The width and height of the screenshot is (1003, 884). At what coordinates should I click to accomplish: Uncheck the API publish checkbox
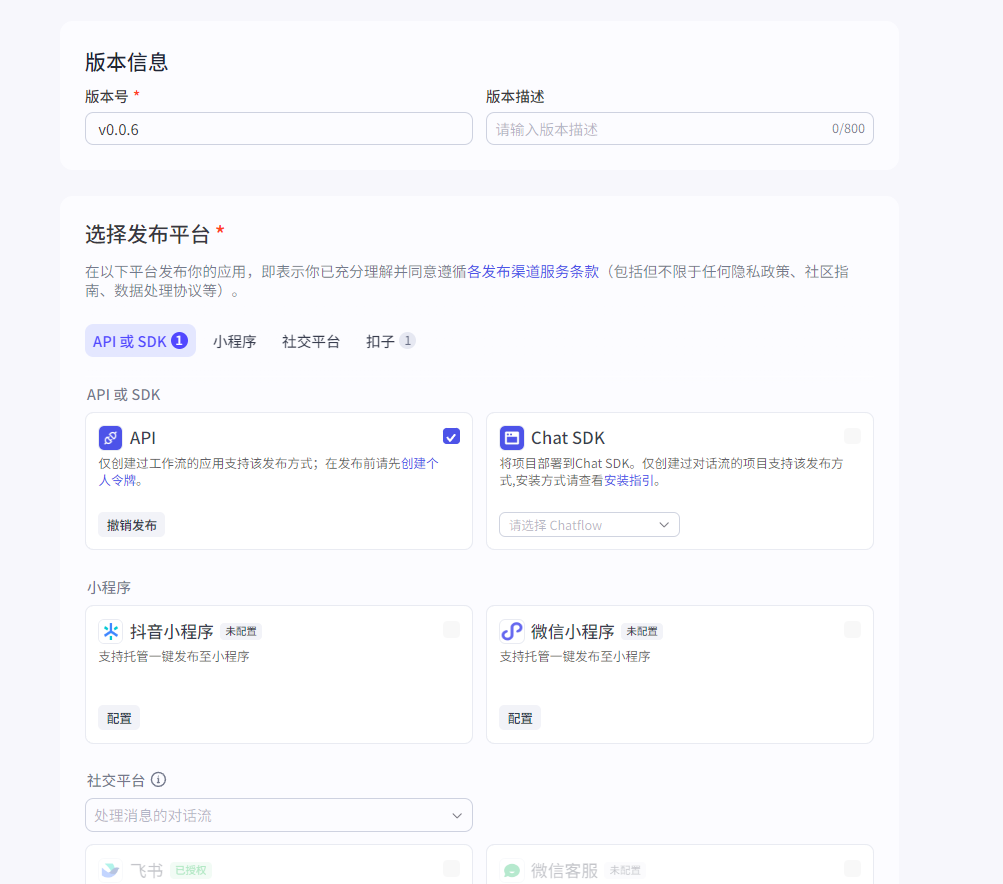coord(451,436)
